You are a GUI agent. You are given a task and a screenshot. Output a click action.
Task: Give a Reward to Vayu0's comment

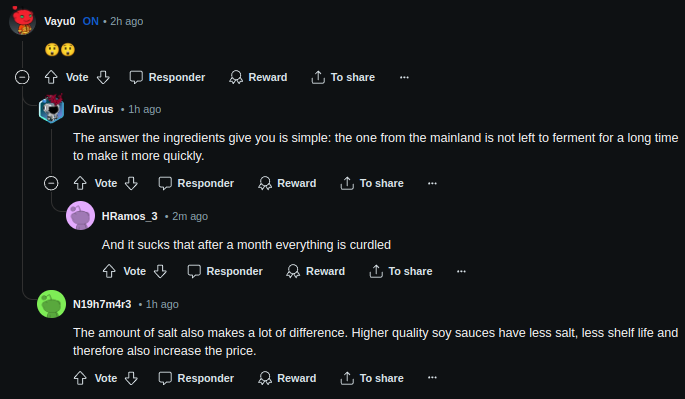click(258, 77)
